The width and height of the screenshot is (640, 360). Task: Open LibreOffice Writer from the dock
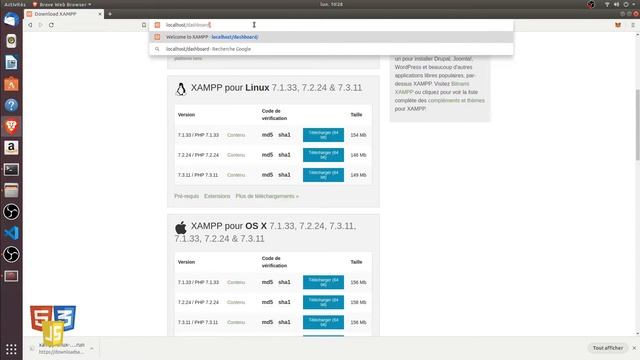pyautogui.click(x=11, y=62)
